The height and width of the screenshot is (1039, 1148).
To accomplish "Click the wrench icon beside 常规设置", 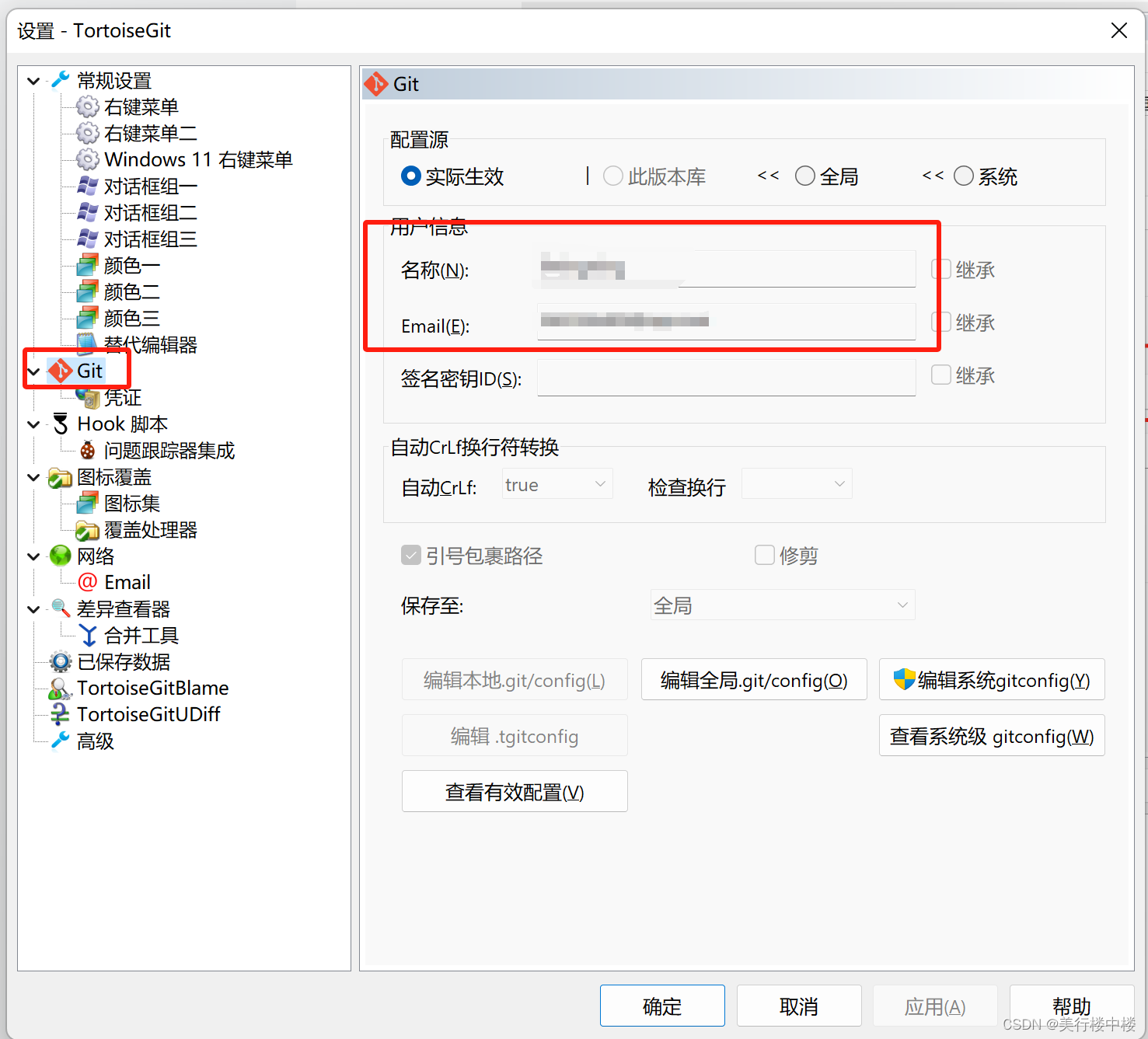I will pyautogui.click(x=61, y=80).
